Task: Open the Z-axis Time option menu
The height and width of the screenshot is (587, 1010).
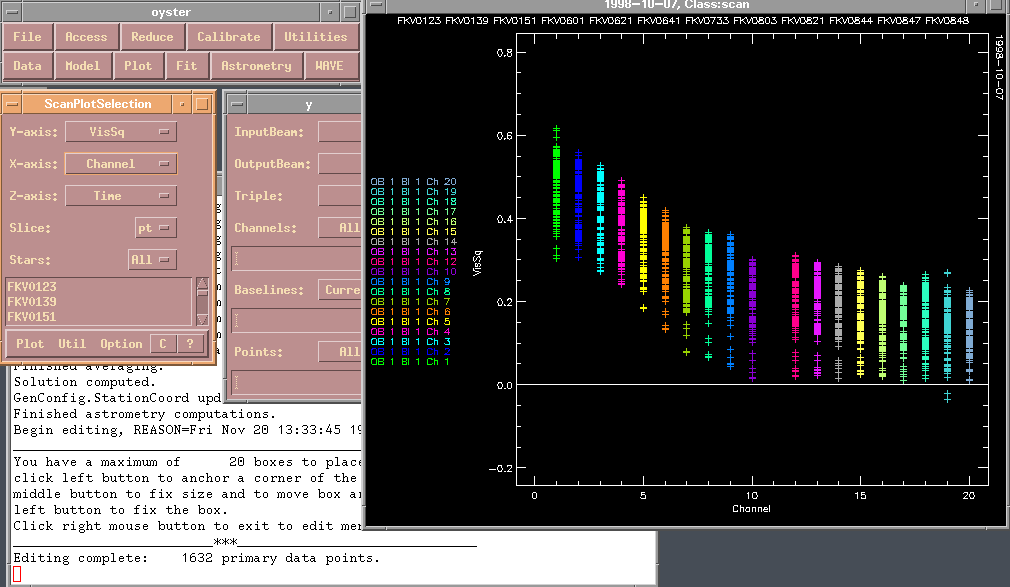Action: (120, 196)
